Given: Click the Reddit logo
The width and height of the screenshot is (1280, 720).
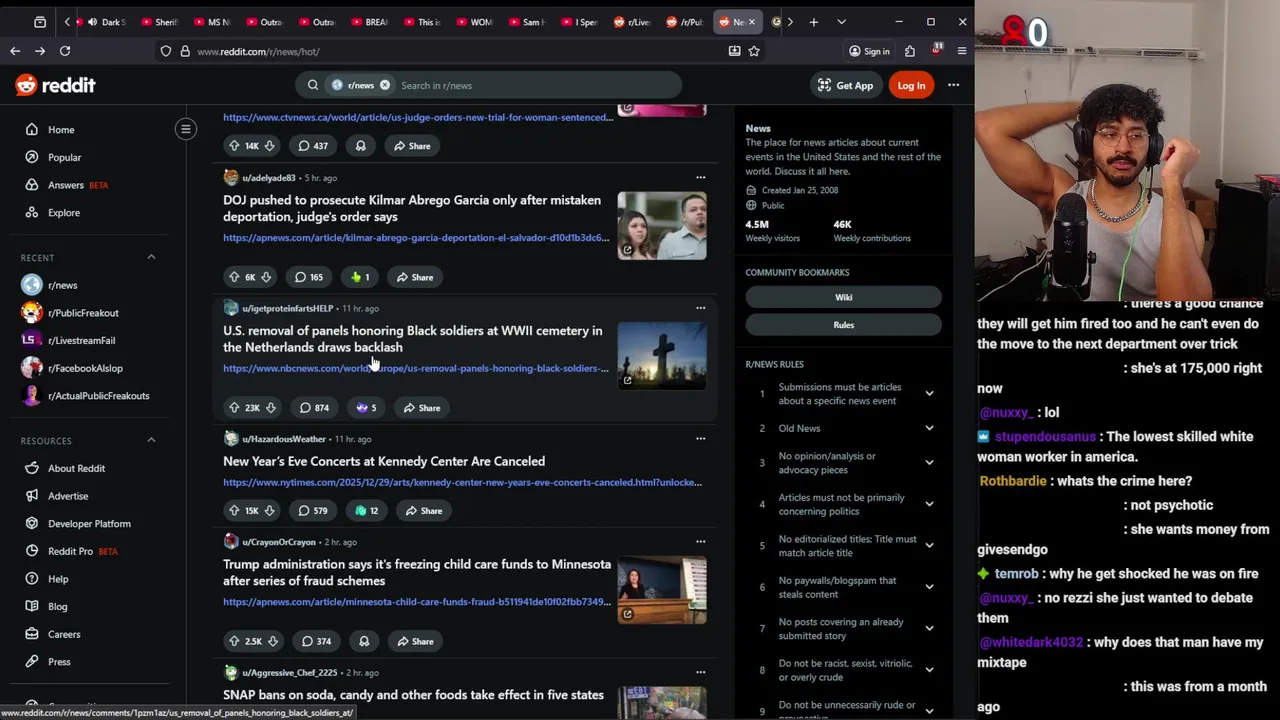Looking at the screenshot, I should coord(55,85).
